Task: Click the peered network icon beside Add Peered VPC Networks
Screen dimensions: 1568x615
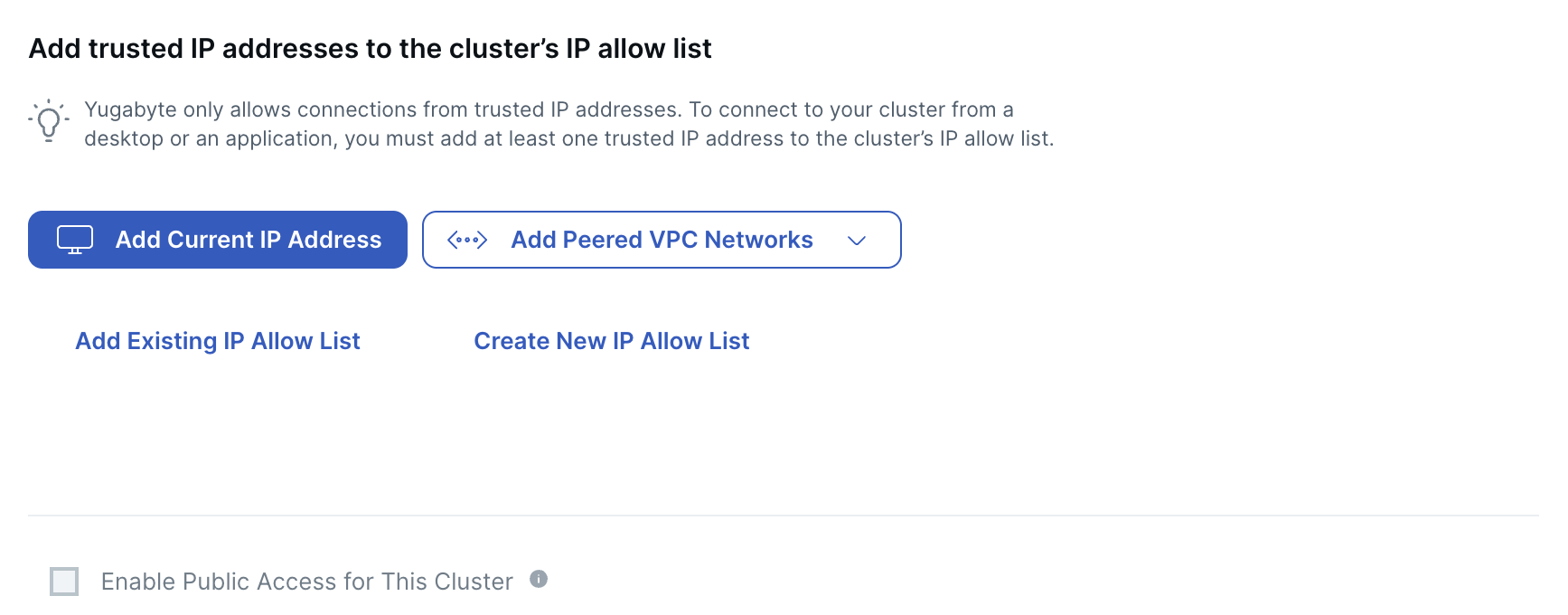Action: click(467, 240)
